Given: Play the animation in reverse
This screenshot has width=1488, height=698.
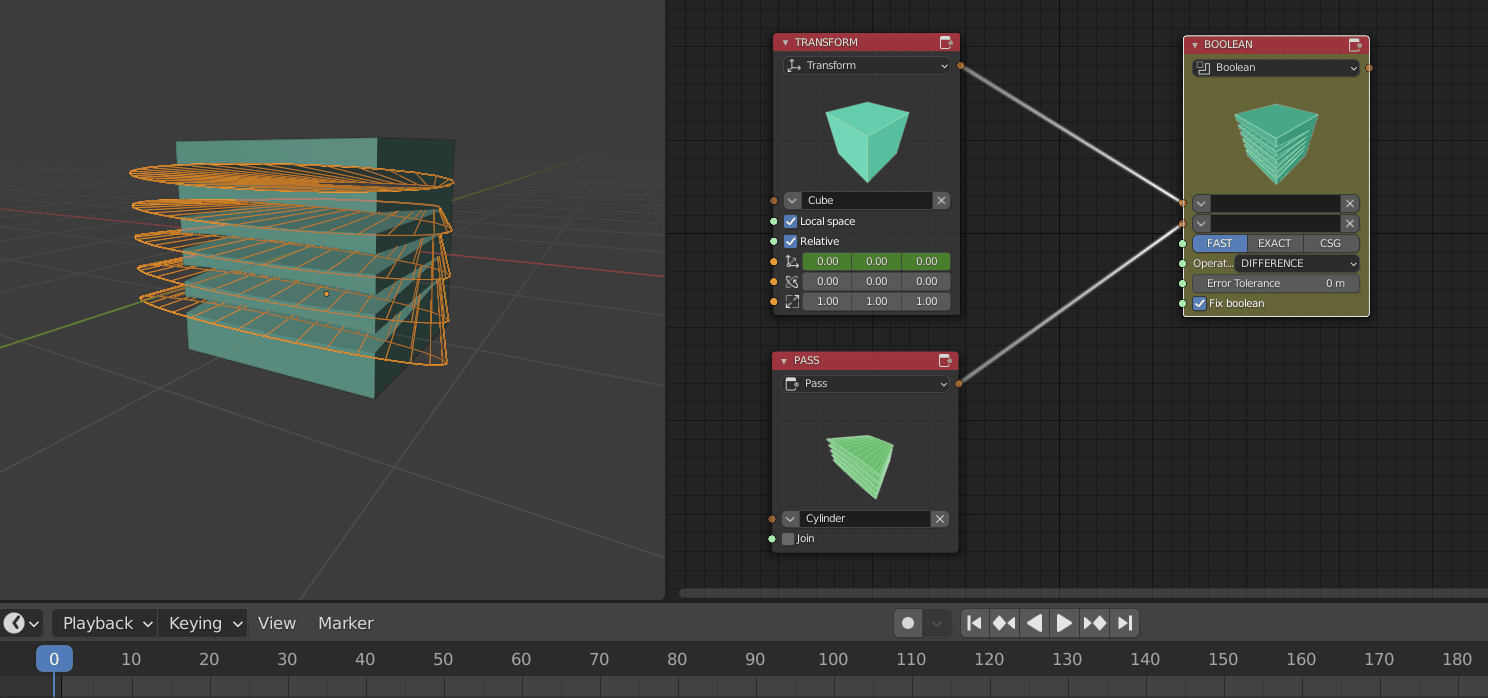Looking at the screenshot, I should coord(1034,623).
